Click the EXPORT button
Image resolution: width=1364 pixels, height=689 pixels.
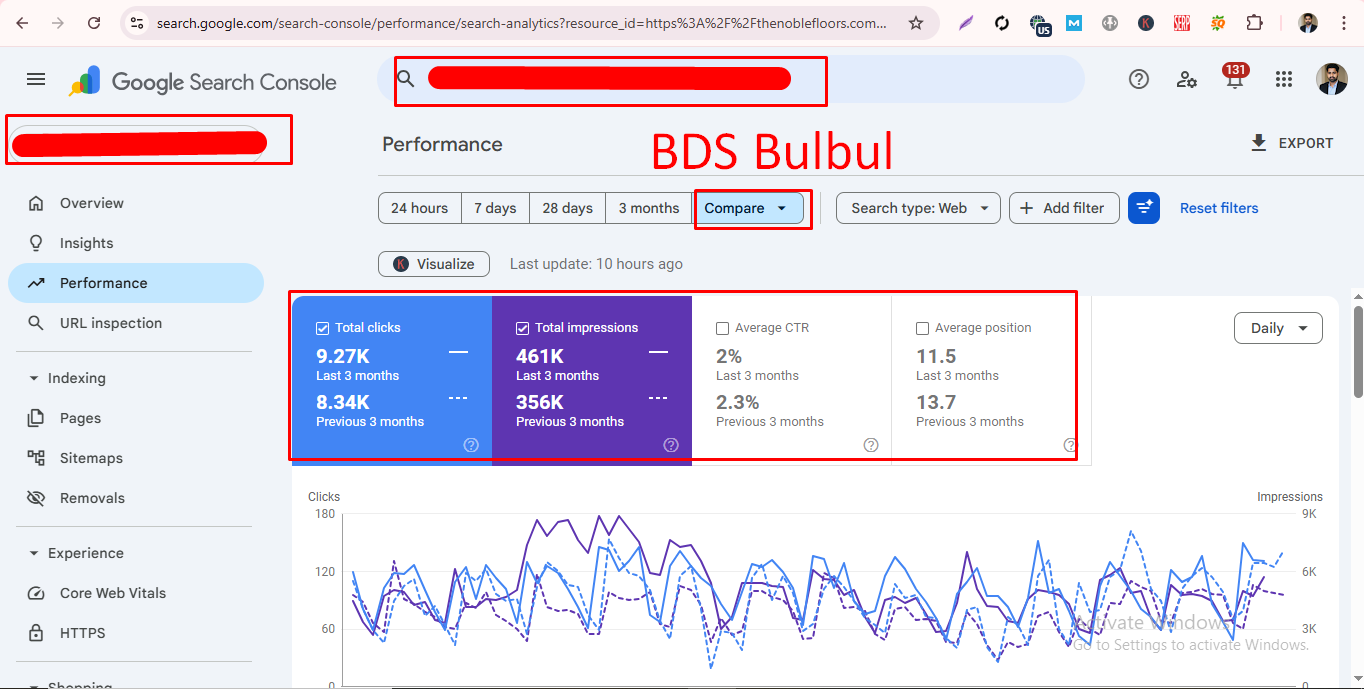(1292, 143)
